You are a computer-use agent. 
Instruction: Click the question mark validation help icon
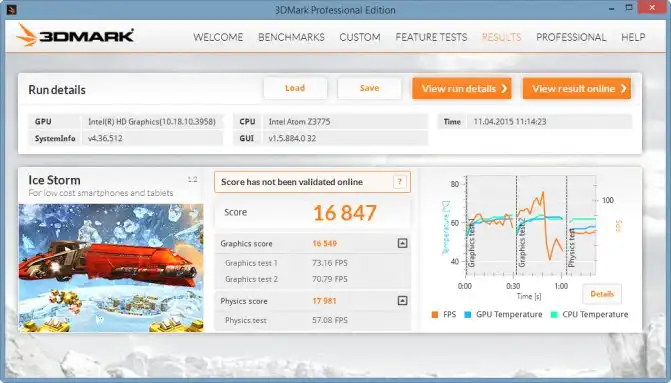pos(400,182)
